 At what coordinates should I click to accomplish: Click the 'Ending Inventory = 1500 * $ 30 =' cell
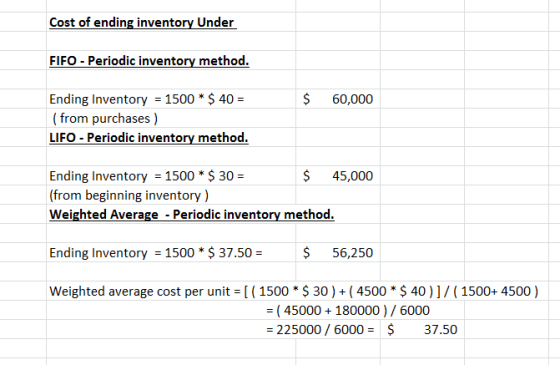(x=146, y=176)
